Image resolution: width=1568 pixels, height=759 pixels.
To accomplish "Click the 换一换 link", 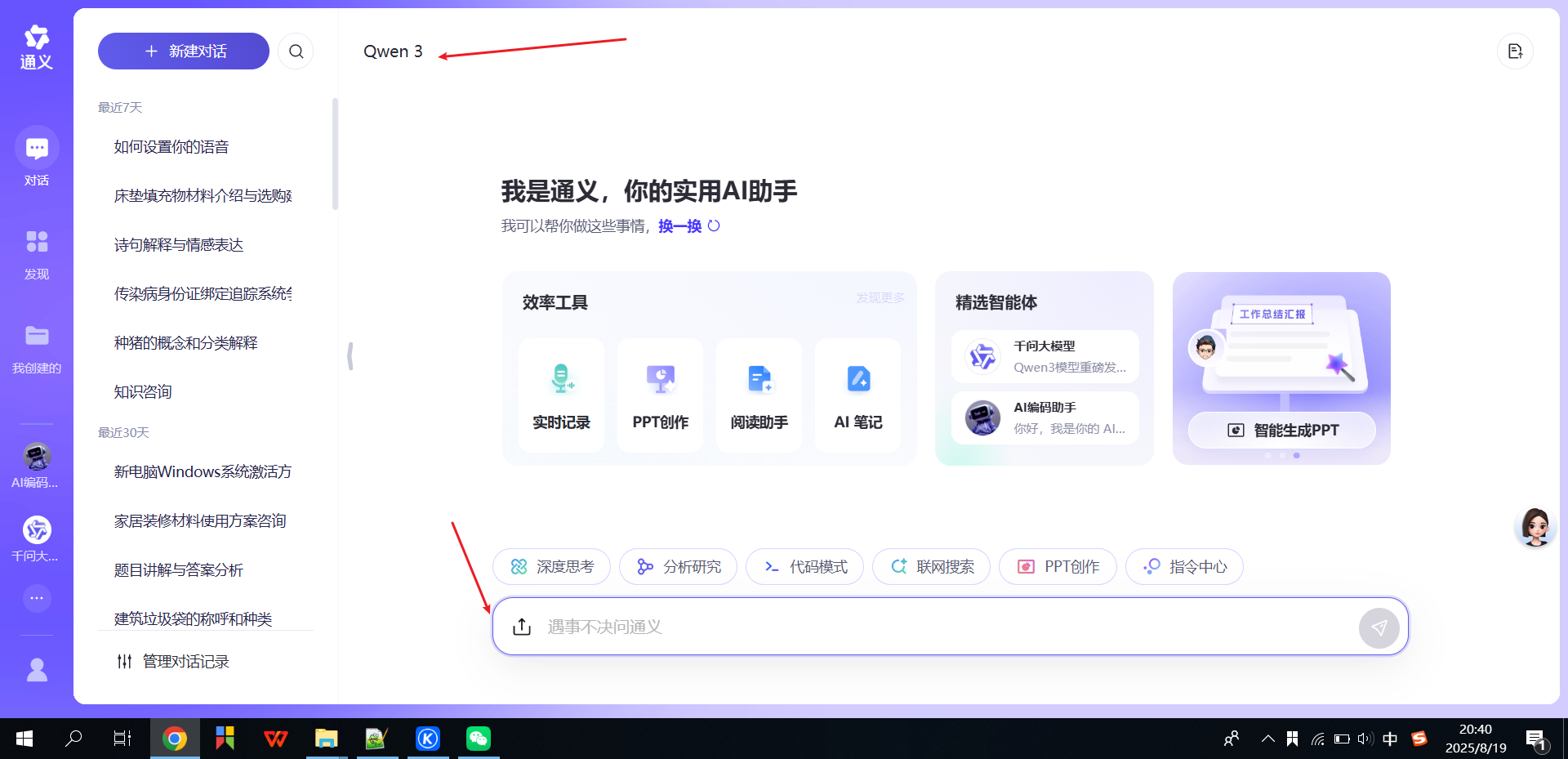I will pos(680,226).
